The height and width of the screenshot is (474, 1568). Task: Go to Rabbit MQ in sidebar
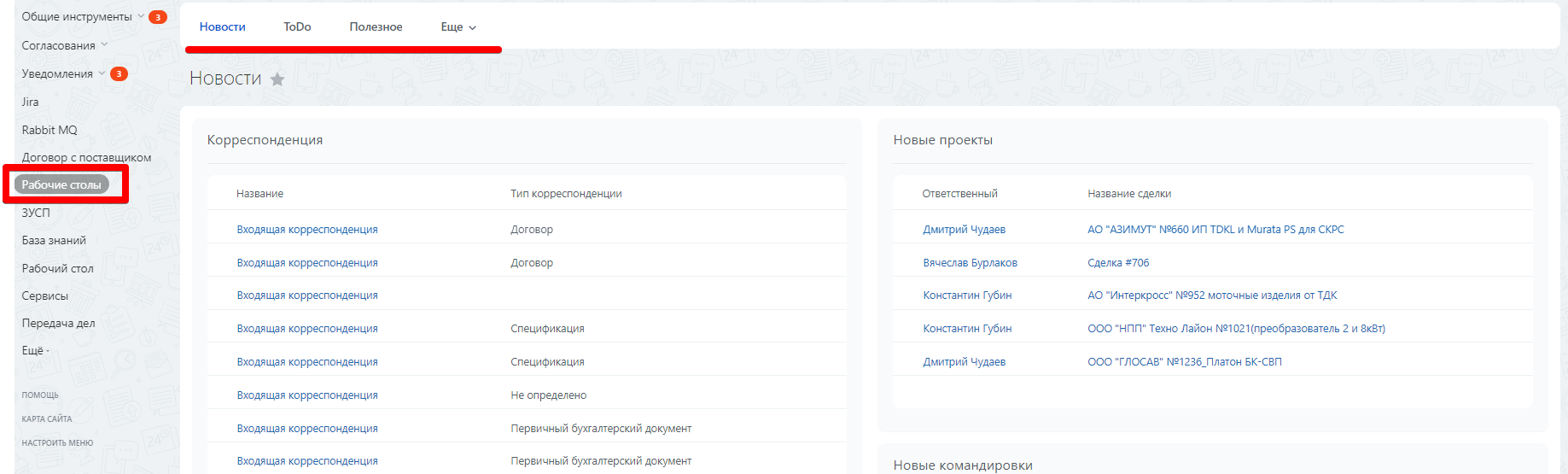click(x=50, y=130)
